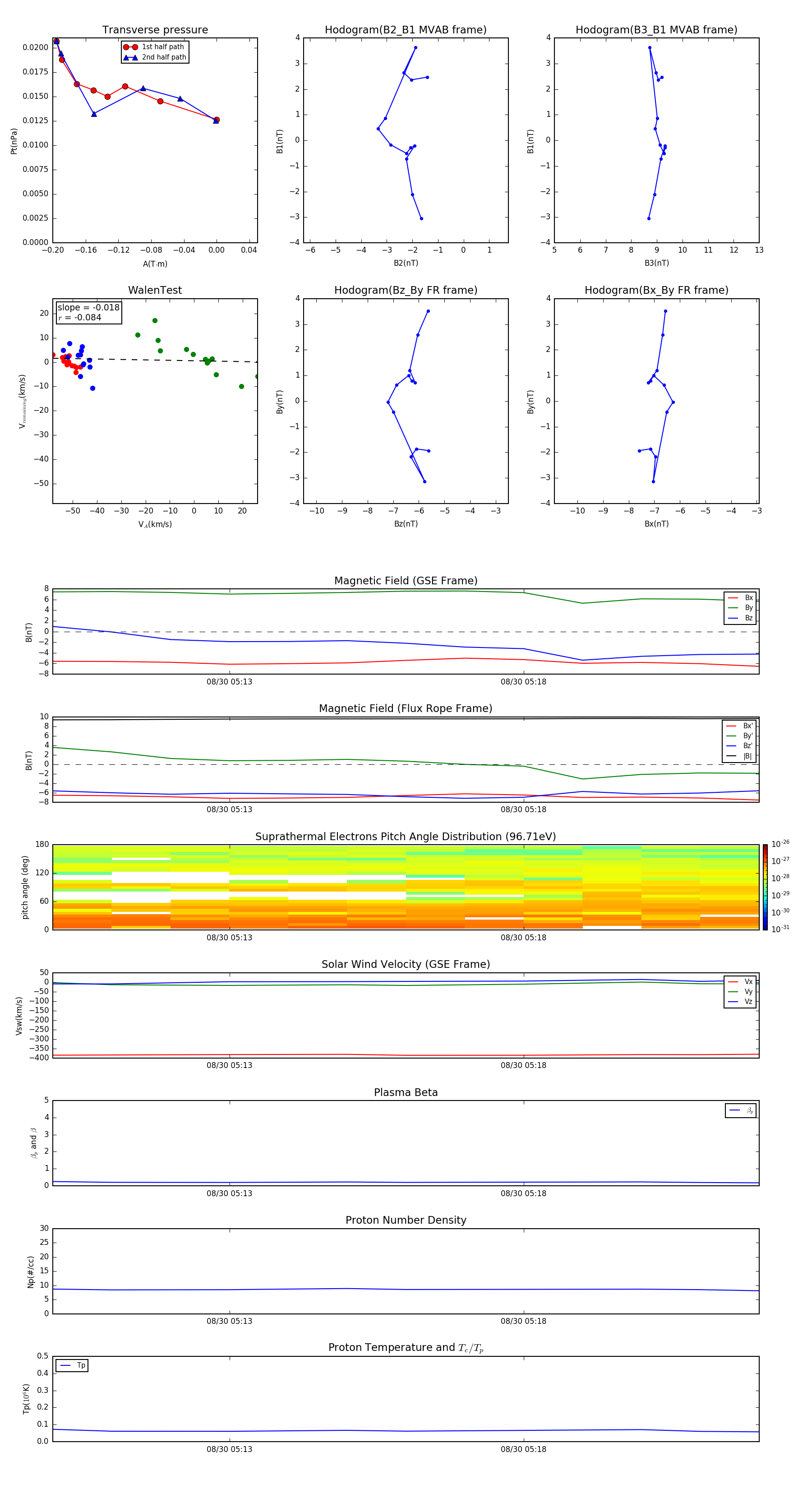This screenshot has width=812, height=1489.
Task: Click the "Transverse pressure" plot title
Action: point(155,30)
